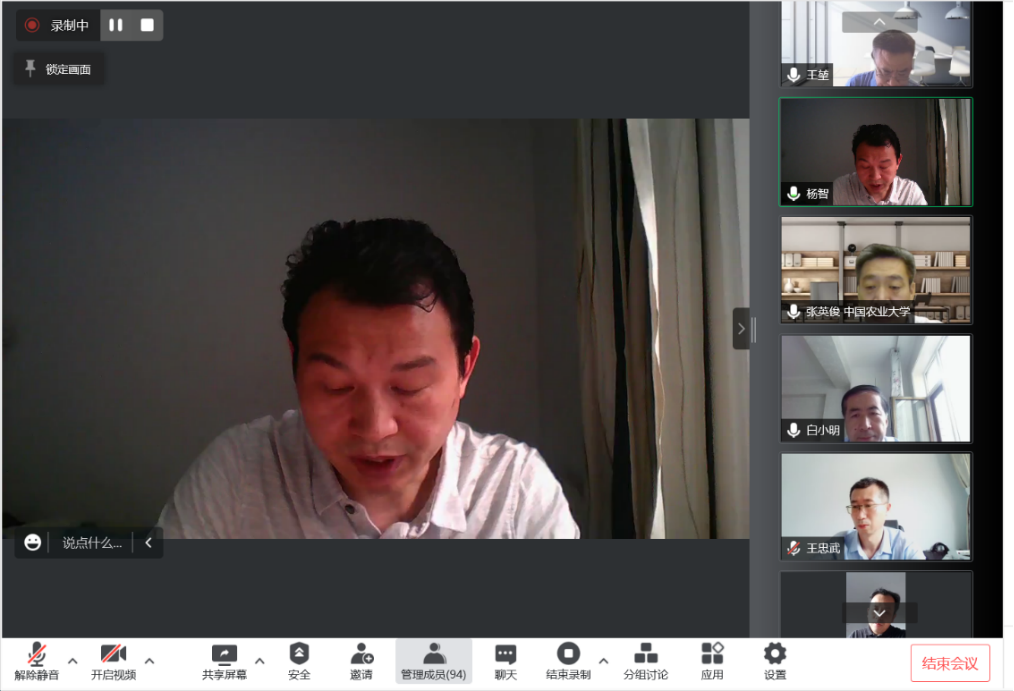The width and height of the screenshot is (1014, 691).
Task: Click the red 结束会议 button
Action: [x=949, y=663]
